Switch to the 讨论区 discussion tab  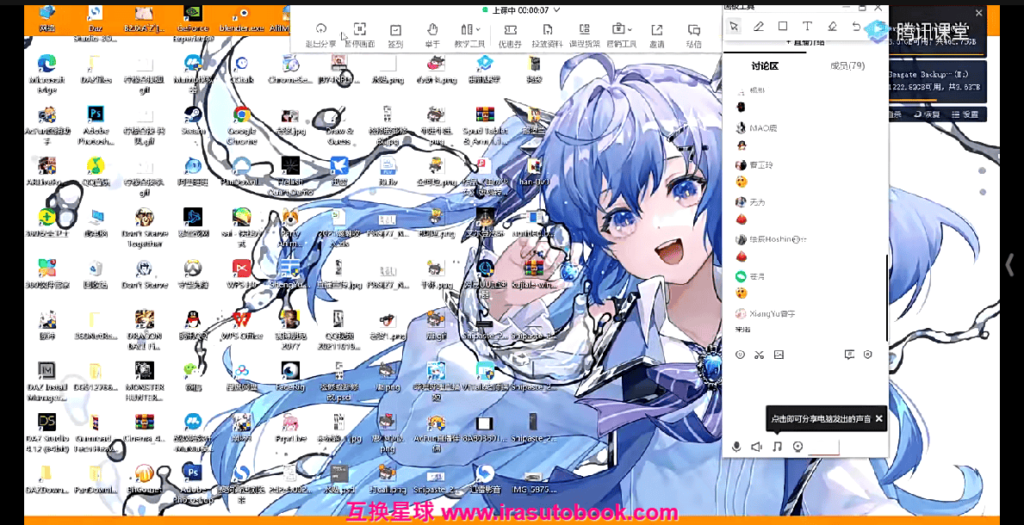pyautogui.click(x=765, y=66)
